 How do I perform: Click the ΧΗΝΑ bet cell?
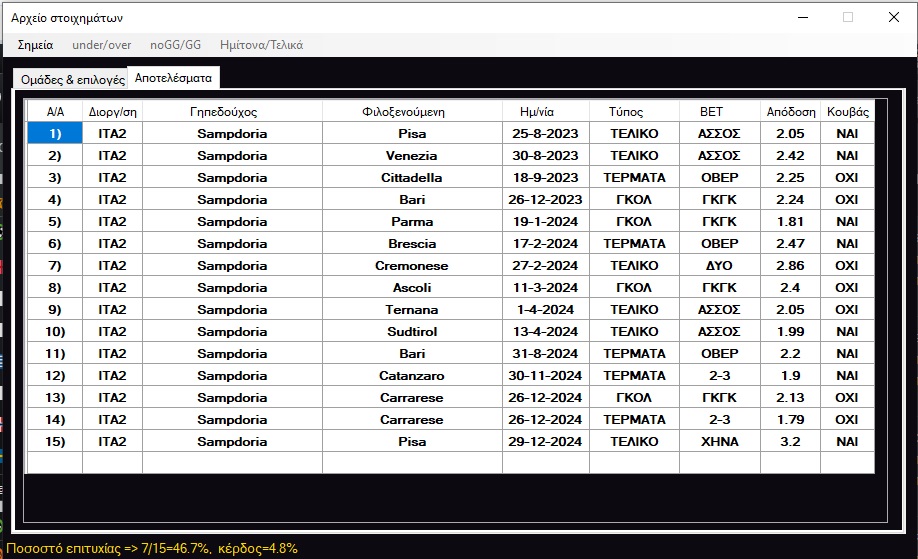coord(719,442)
